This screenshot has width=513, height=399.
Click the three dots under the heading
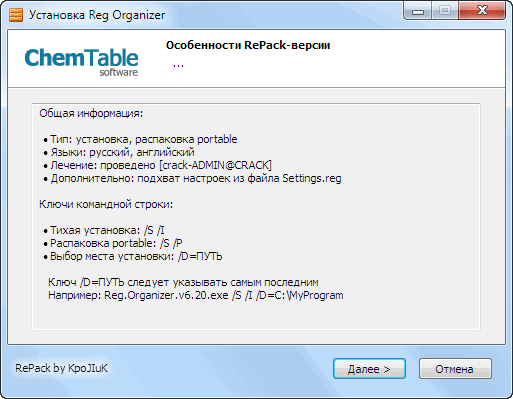[178, 66]
